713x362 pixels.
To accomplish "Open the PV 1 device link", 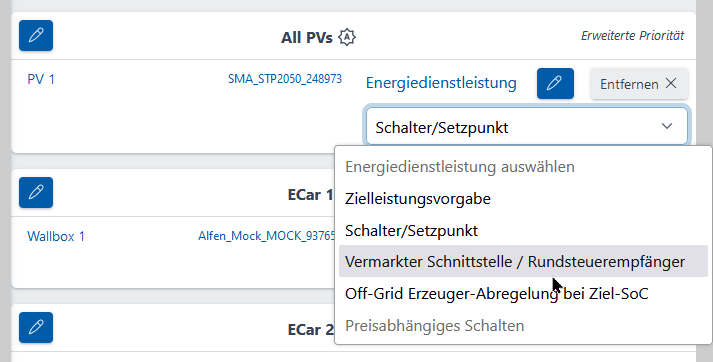I will click(x=41, y=79).
